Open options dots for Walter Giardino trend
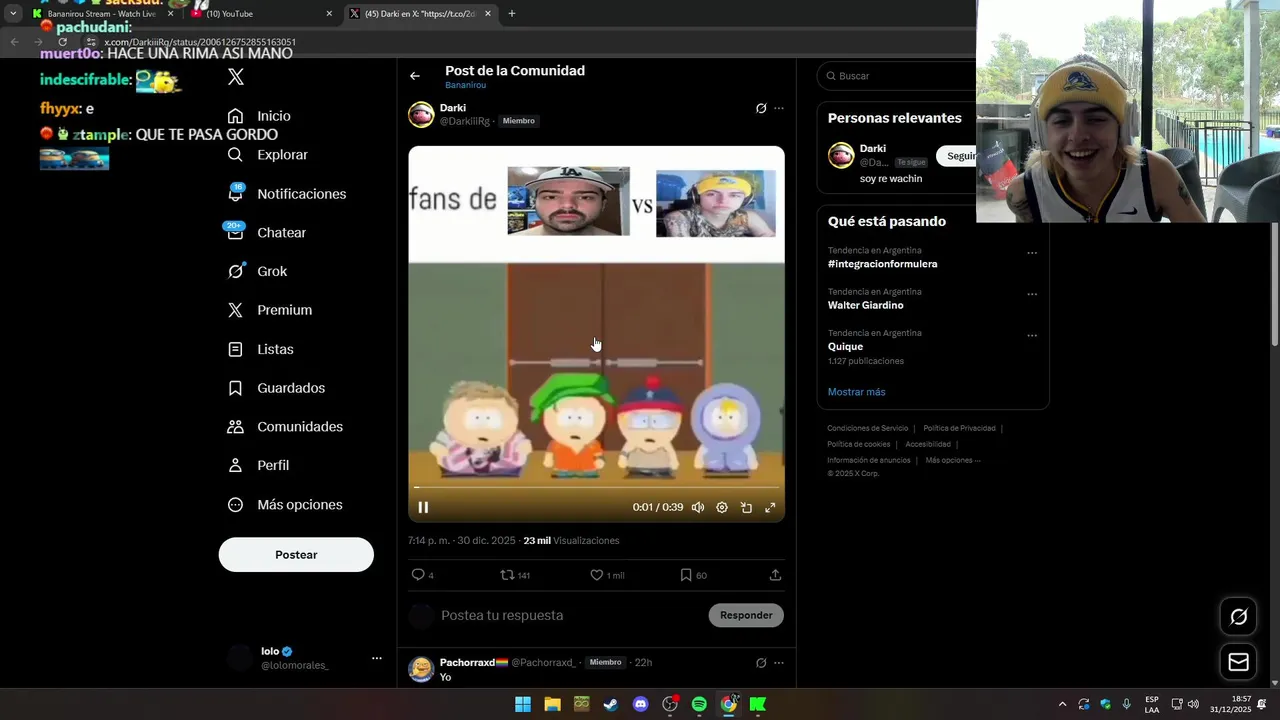 [x=1032, y=294]
